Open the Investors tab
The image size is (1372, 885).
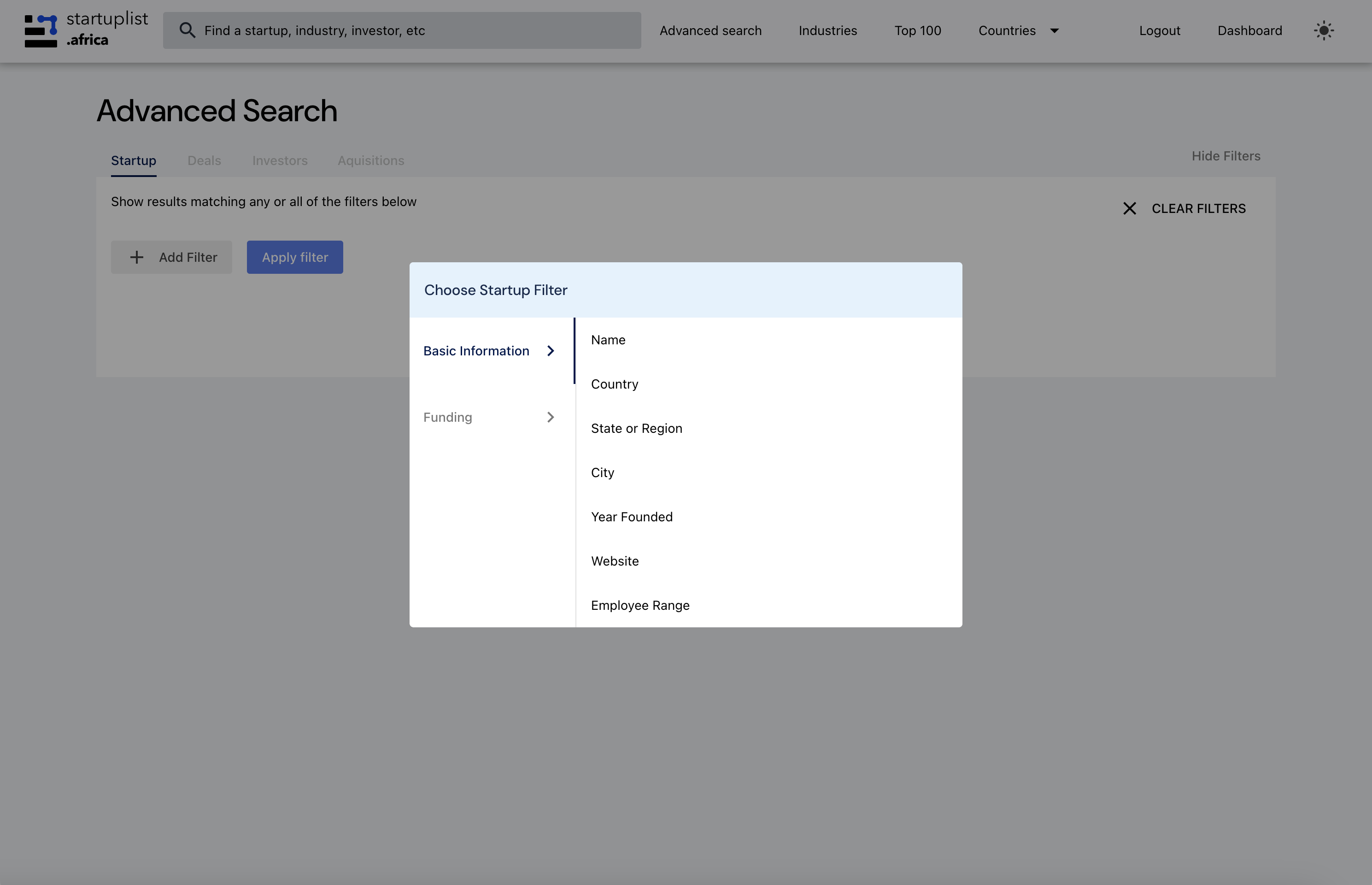280,160
